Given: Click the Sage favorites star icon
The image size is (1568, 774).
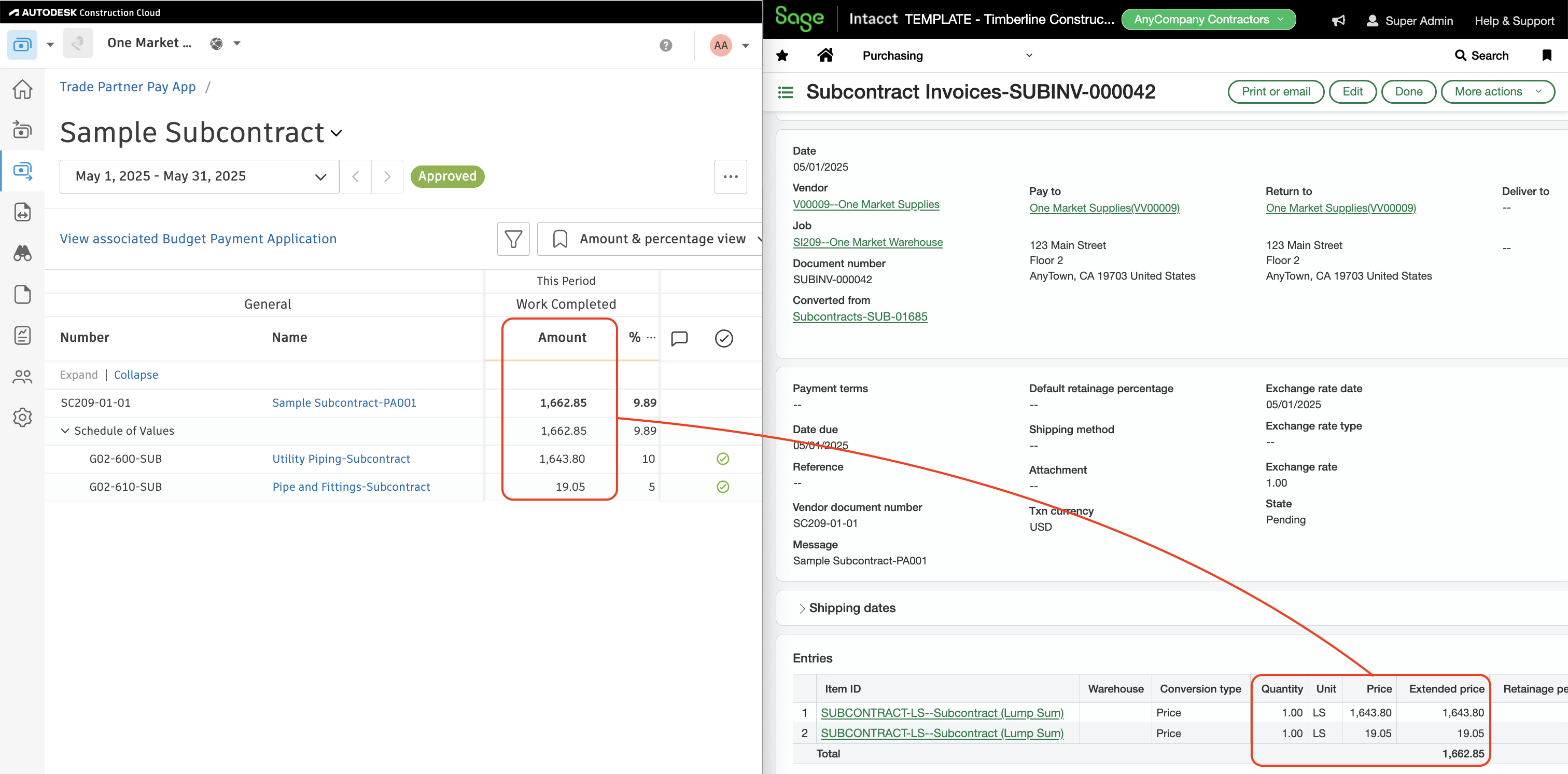Looking at the screenshot, I should (782, 56).
